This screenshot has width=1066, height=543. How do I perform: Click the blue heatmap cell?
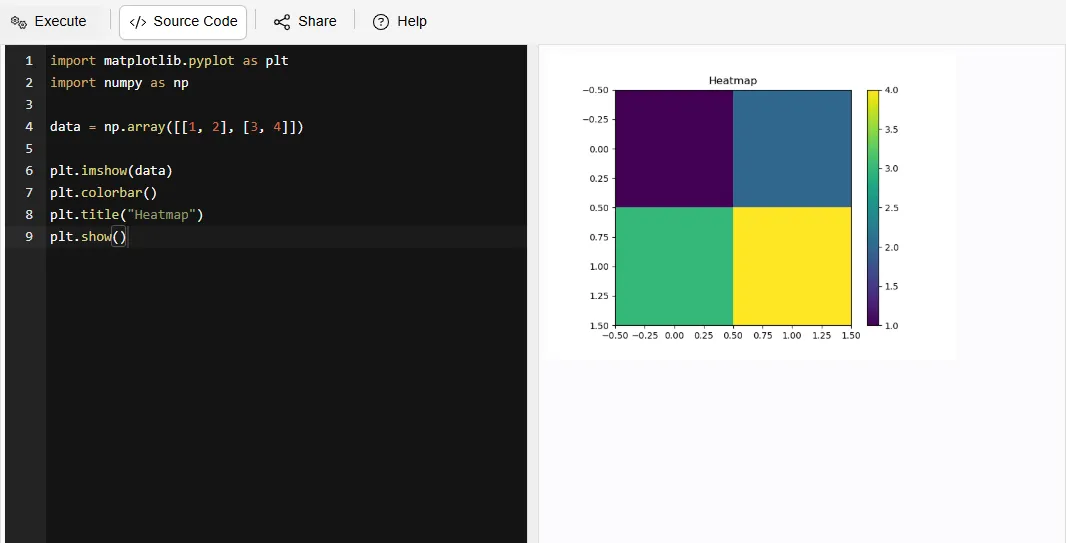[792, 148]
